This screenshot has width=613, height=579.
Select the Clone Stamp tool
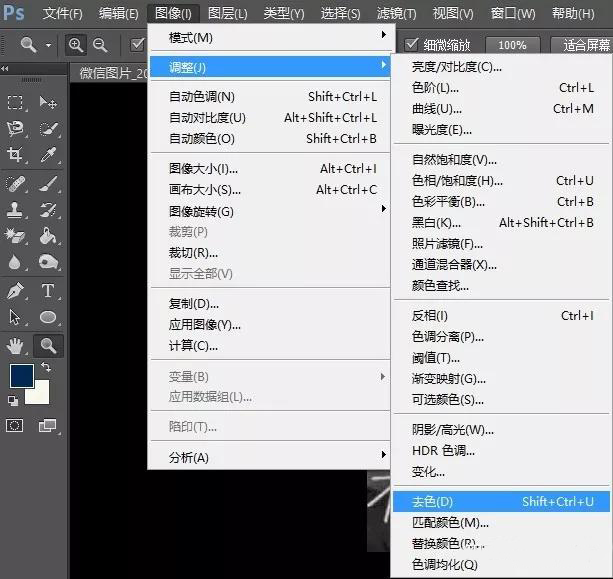coord(16,210)
